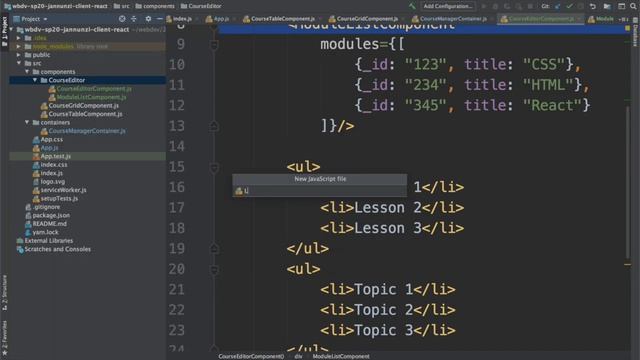Viewport: 640px width, 360px height.
Task: Open Project panel settings gear
Action: point(148,19)
